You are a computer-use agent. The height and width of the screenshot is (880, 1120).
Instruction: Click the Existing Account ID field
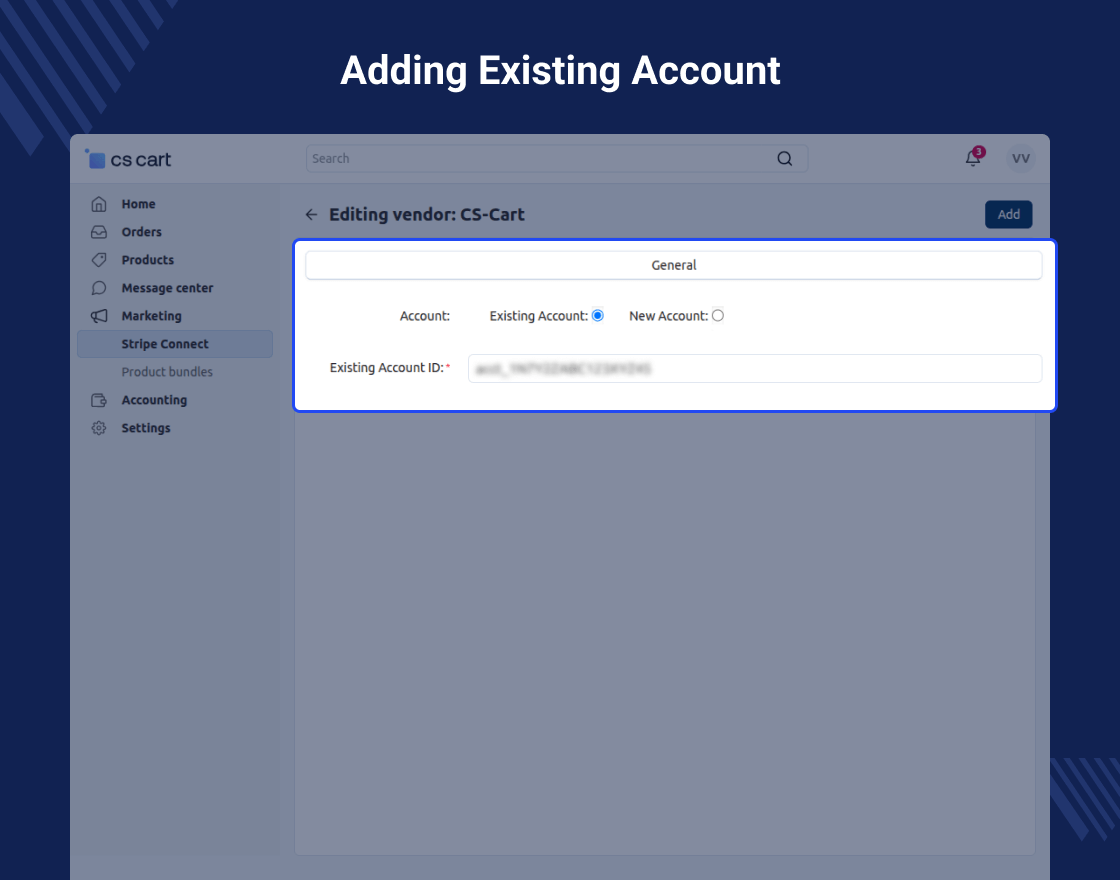point(754,368)
